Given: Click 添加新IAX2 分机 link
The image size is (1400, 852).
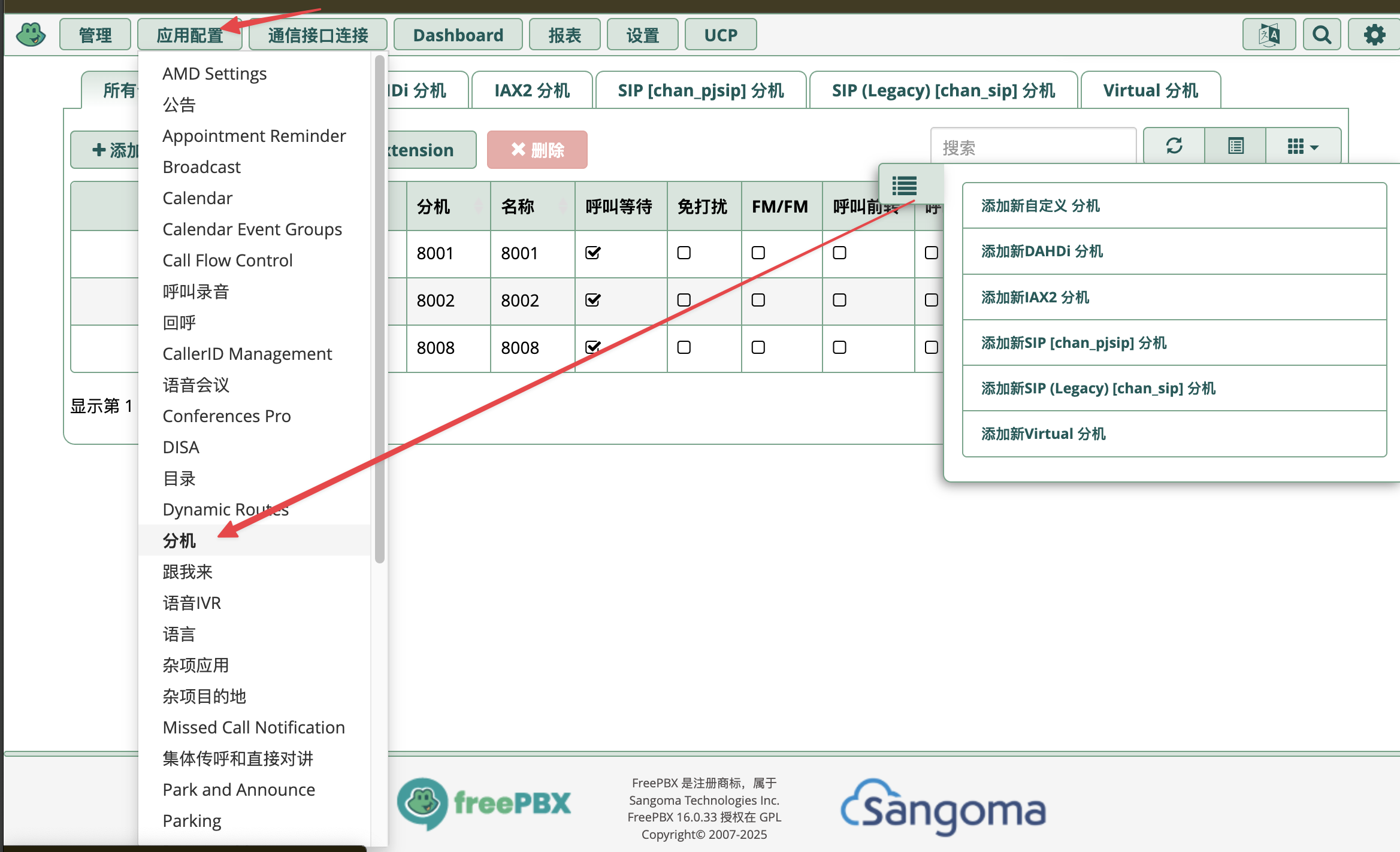Looking at the screenshot, I should [x=1035, y=297].
